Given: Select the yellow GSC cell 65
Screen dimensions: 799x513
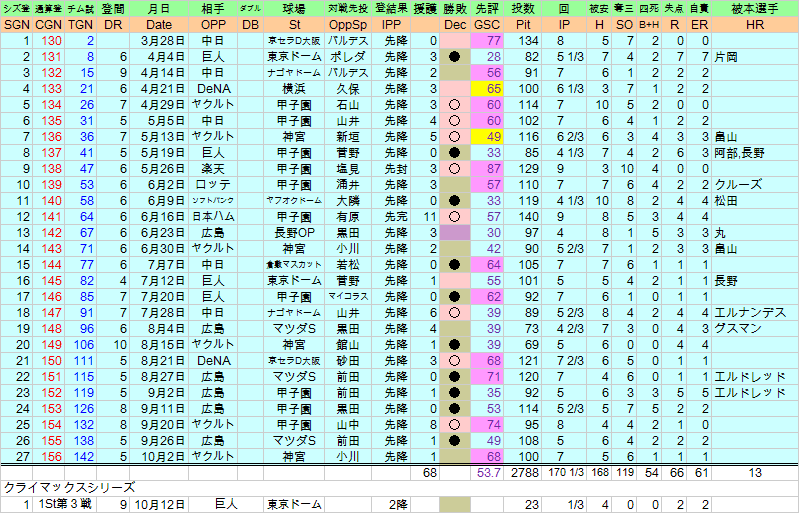Looking at the screenshot, I should pos(486,89).
